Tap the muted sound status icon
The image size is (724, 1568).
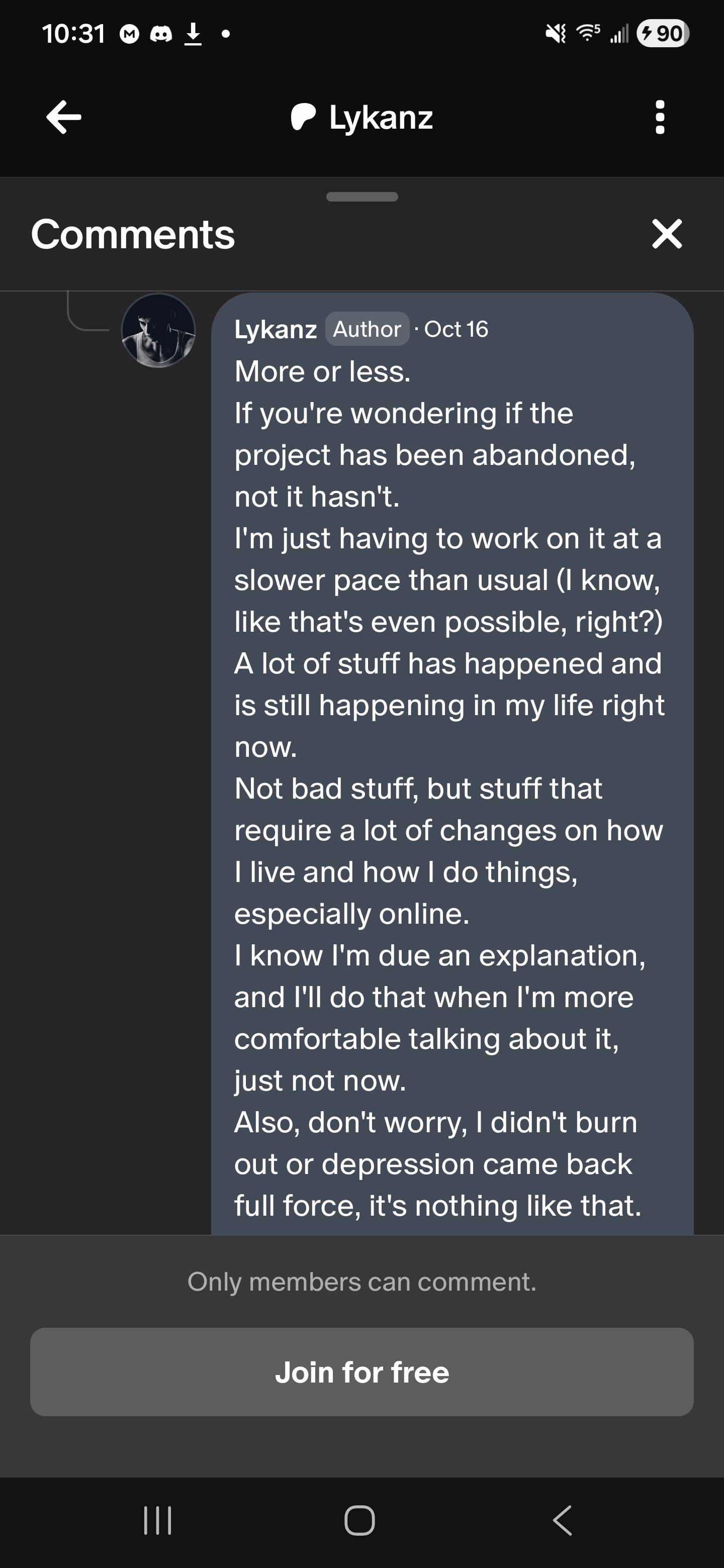coord(556,34)
